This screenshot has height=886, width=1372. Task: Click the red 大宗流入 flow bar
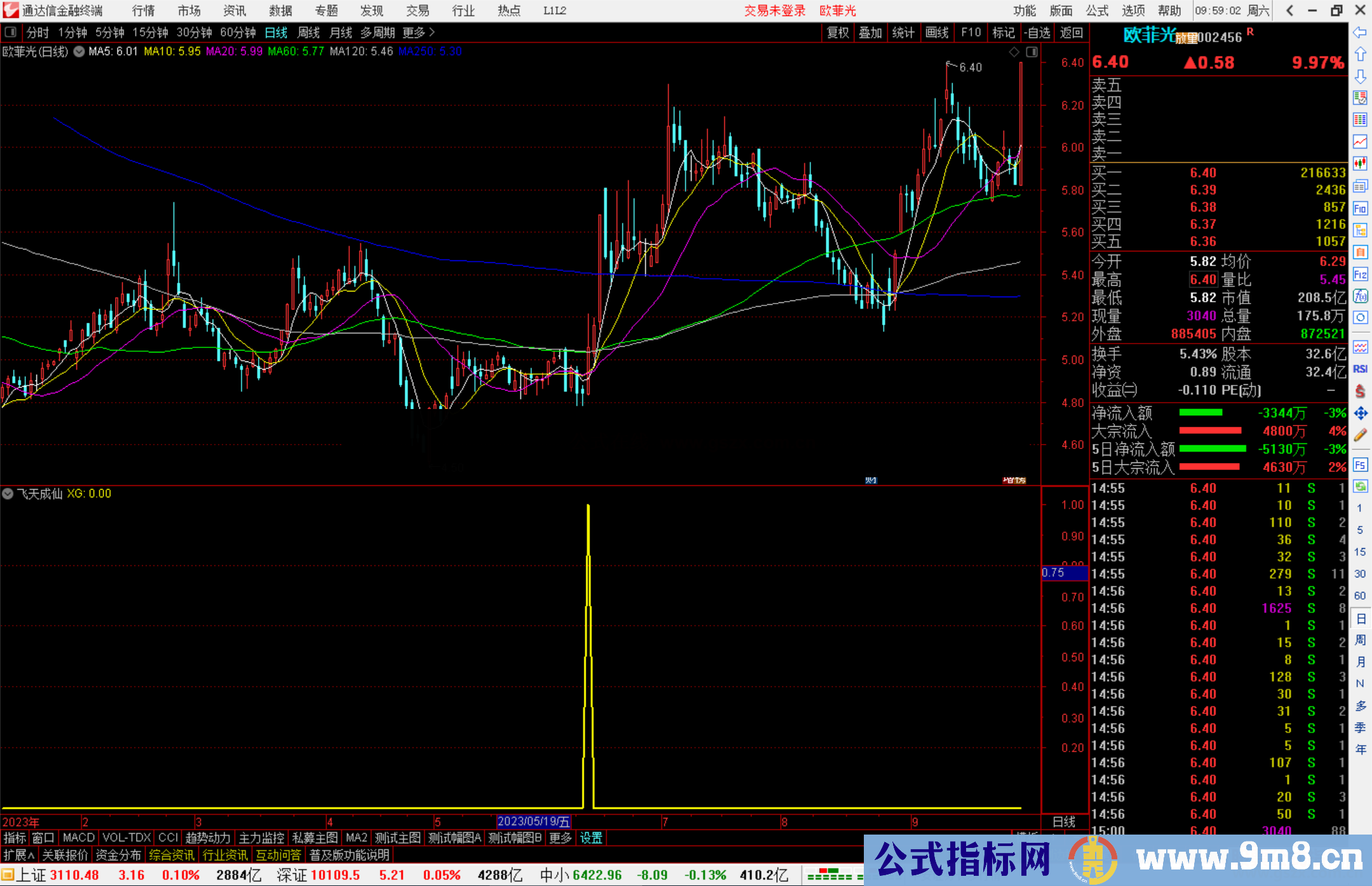tap(1210, 431)
